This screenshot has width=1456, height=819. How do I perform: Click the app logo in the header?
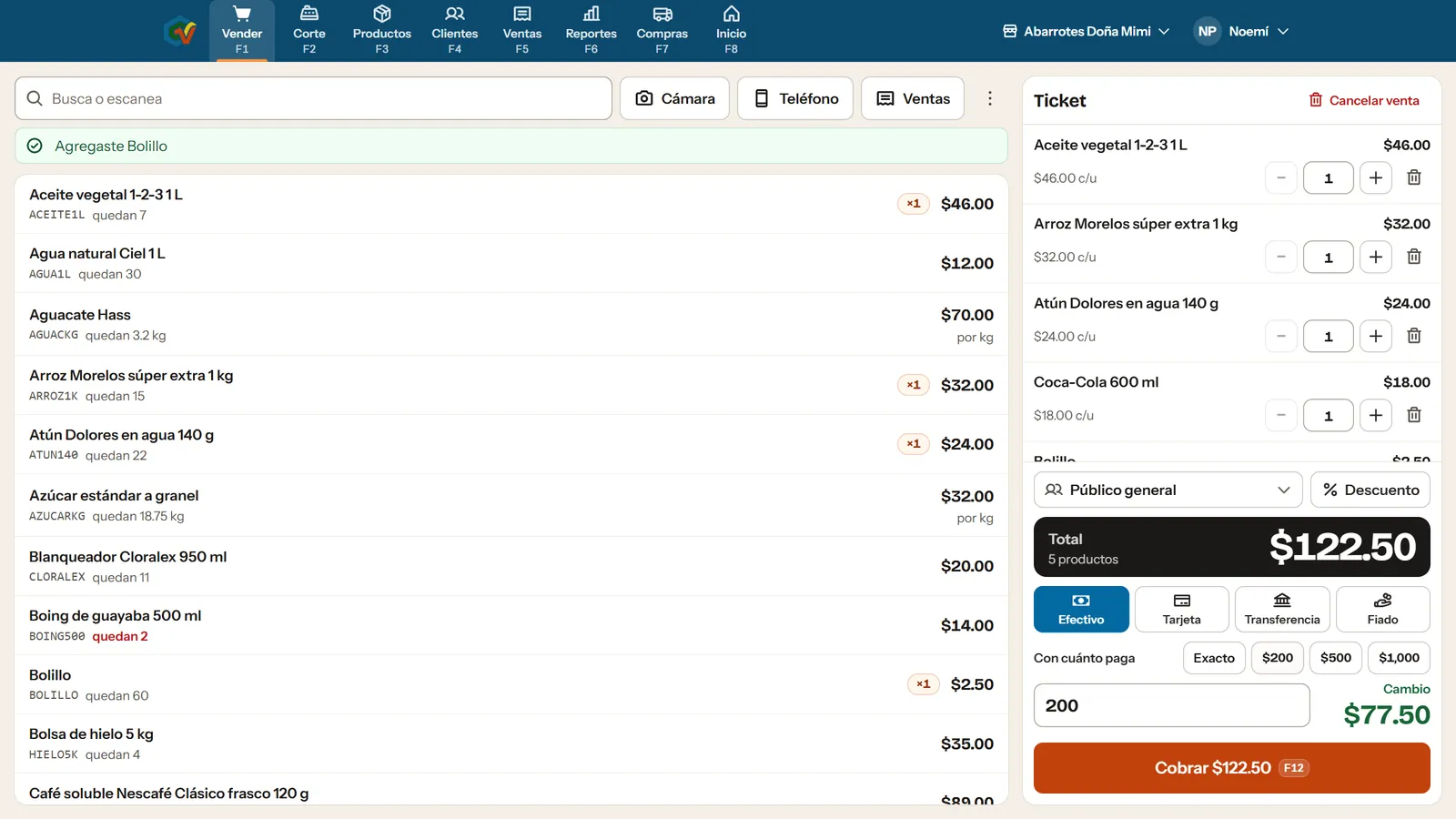(180, 31)
